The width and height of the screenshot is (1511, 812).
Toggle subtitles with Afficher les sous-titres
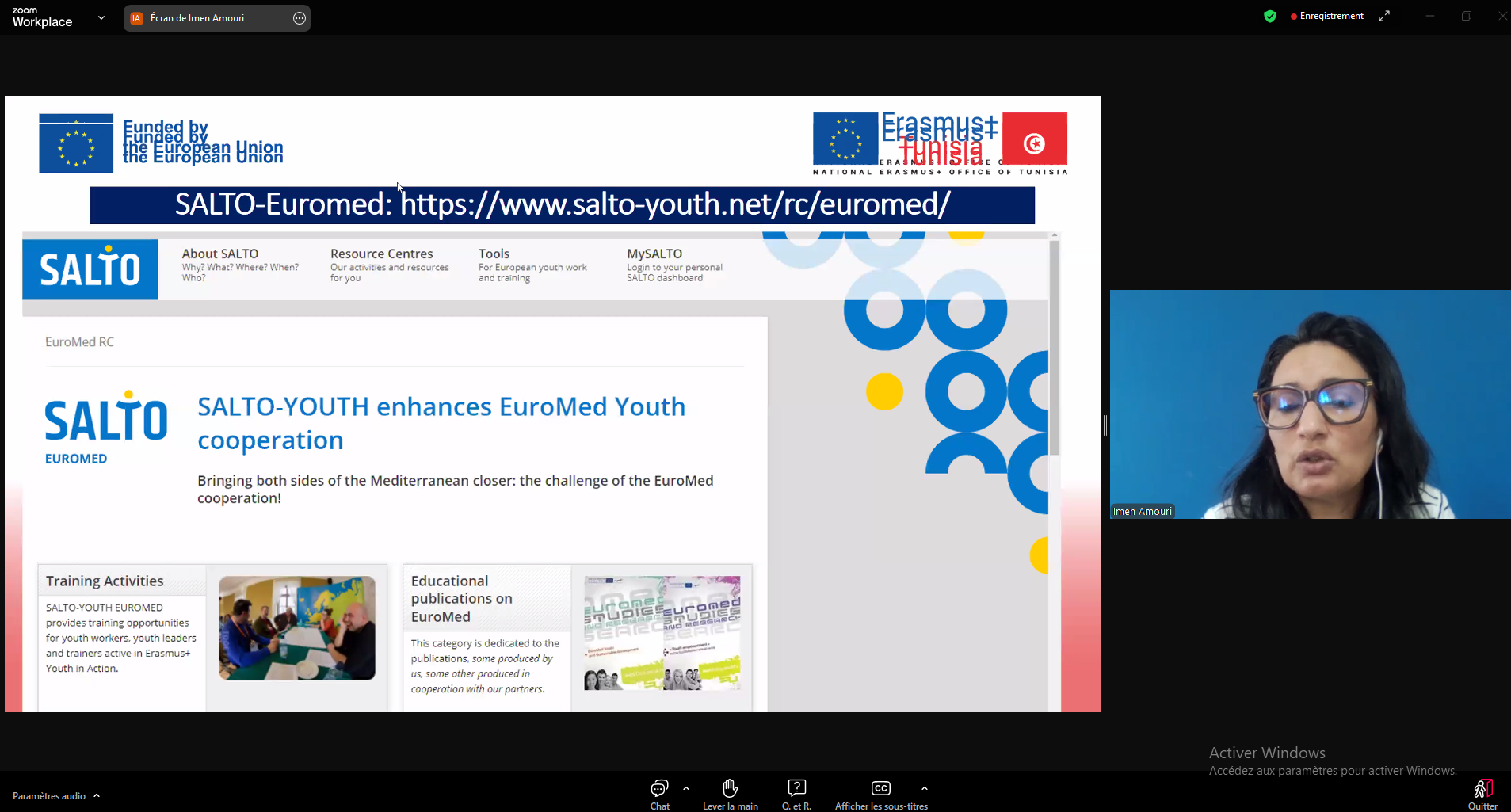(x=880, y=788)
